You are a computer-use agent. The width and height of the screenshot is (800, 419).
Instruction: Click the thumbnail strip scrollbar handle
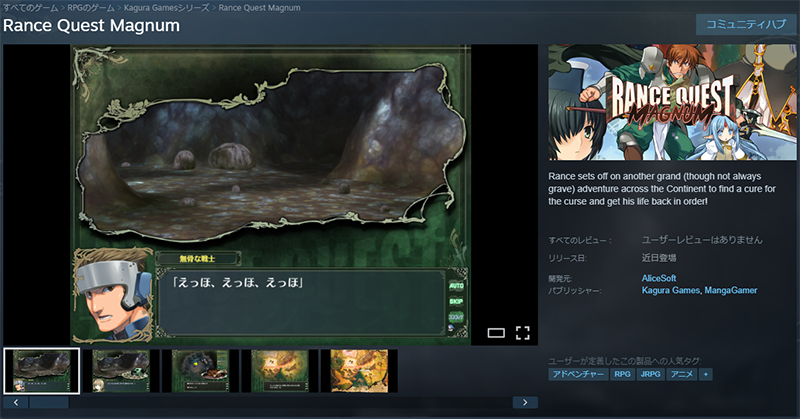(x=50, y=402)
